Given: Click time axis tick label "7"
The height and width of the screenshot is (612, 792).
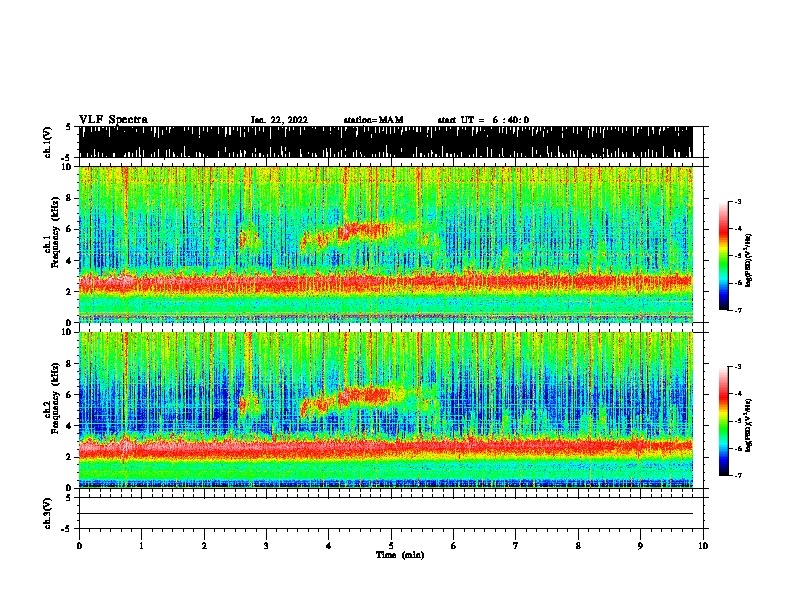Looking at the screenshot, I should [x=516, y=546].
